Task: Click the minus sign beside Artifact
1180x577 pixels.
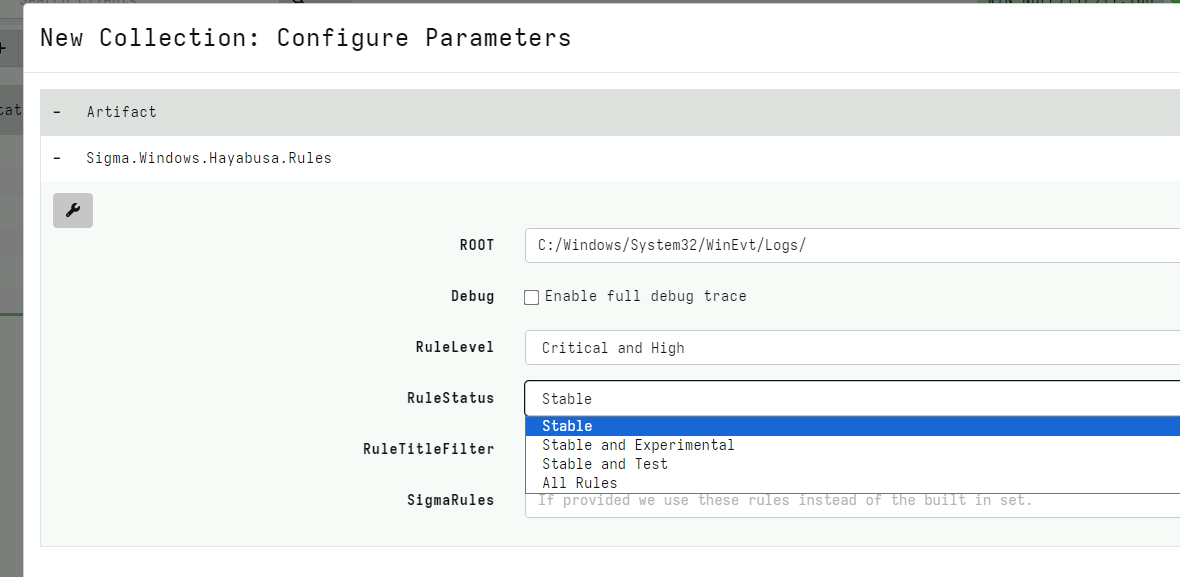Action: (57, 111)
